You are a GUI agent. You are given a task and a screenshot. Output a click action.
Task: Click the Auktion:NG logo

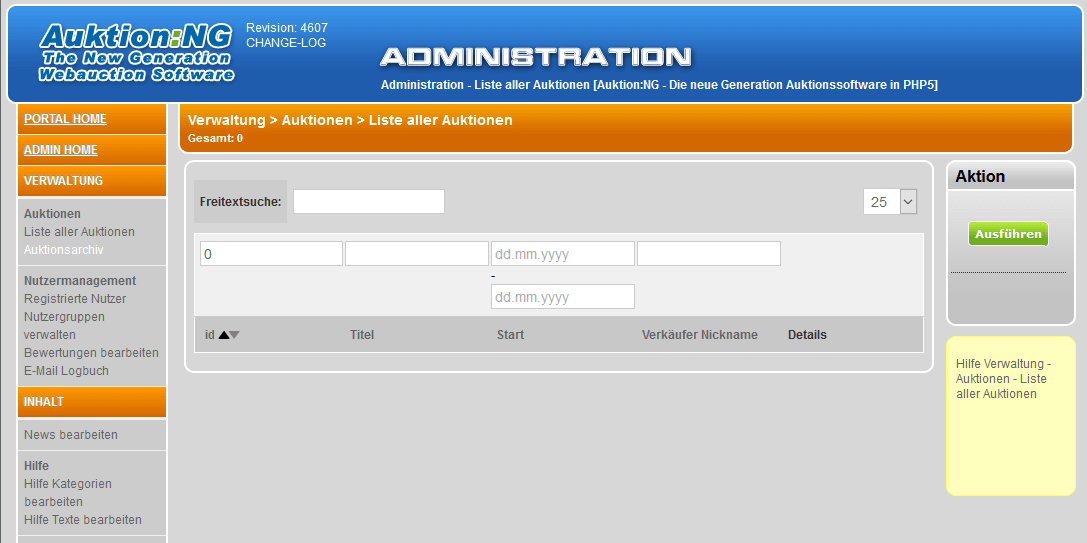click(x=137, y=53)
